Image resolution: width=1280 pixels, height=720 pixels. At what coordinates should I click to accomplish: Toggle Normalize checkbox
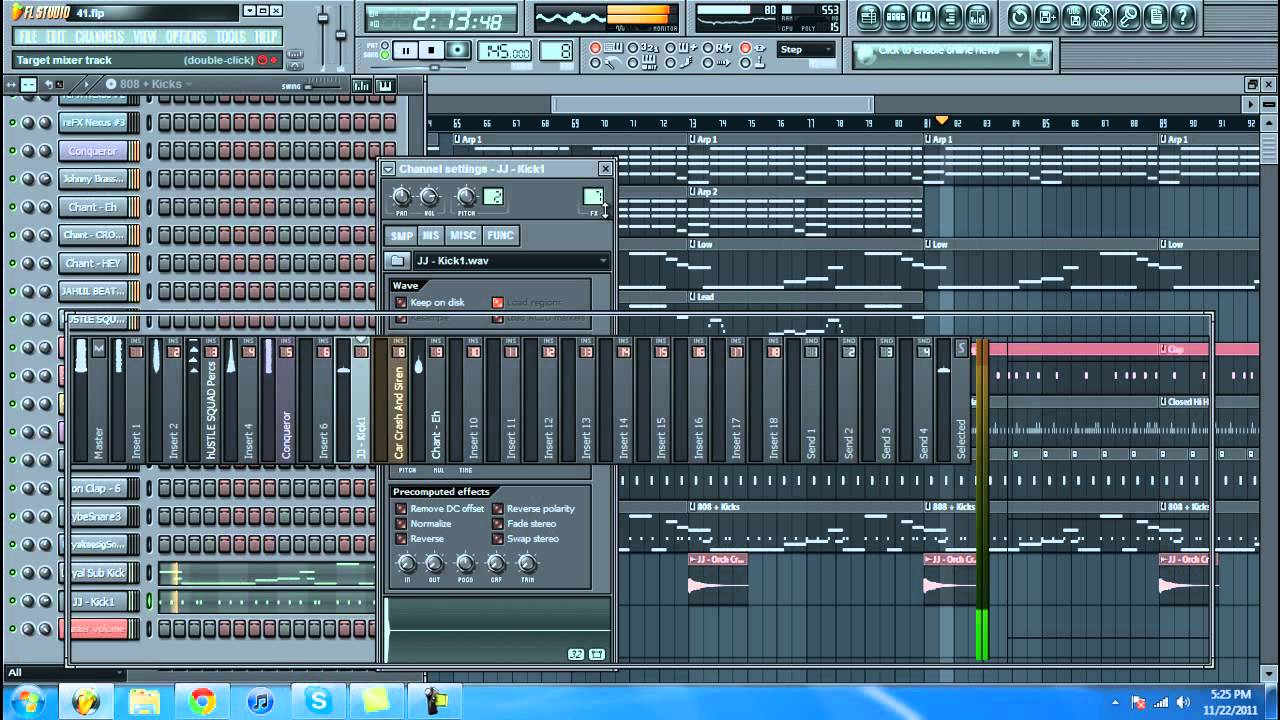click(401, 524)
